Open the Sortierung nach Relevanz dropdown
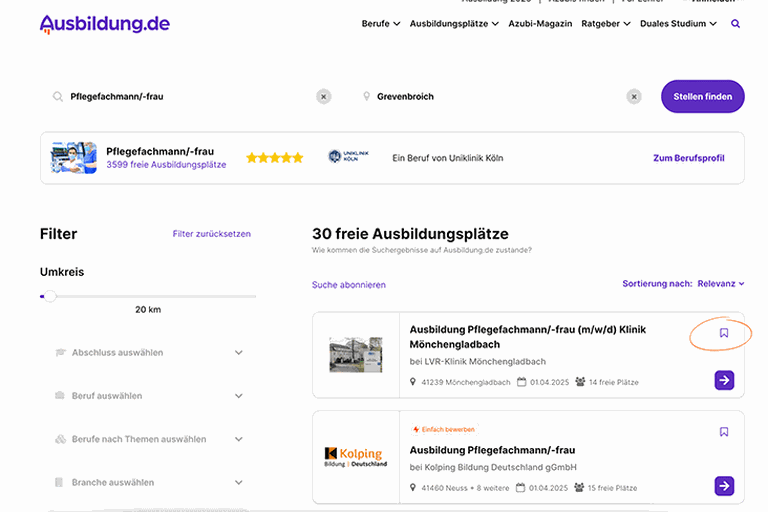This screenshot has height=512, width=768. 720,284
